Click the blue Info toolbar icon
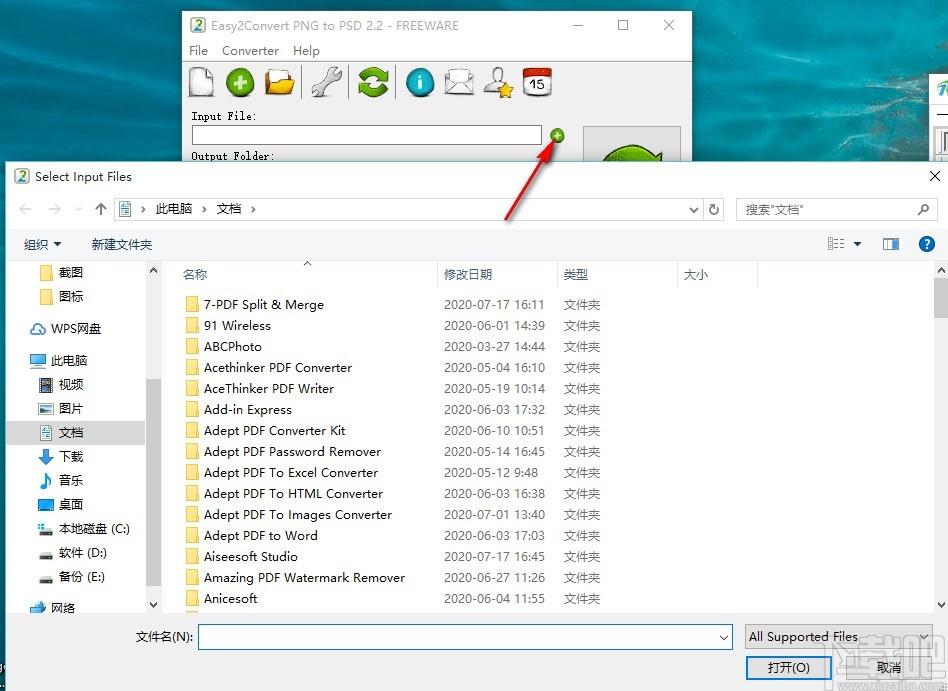 [420, 82]
